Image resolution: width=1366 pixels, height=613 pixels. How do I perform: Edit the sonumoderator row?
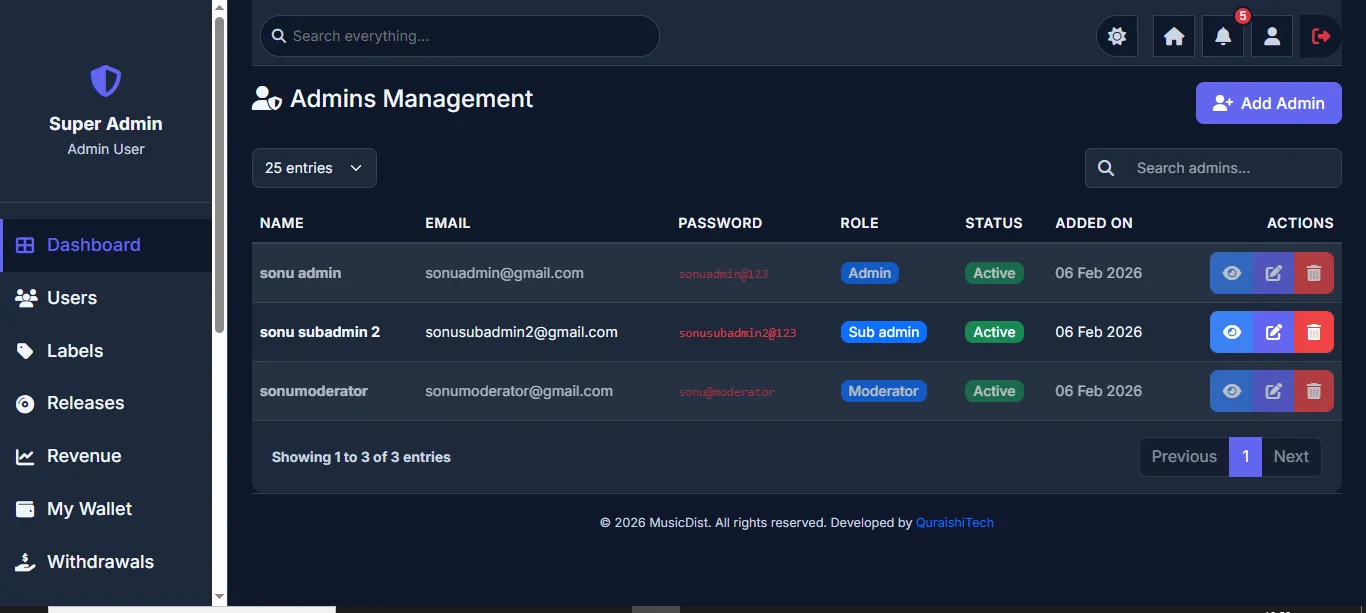[1274, 391]
